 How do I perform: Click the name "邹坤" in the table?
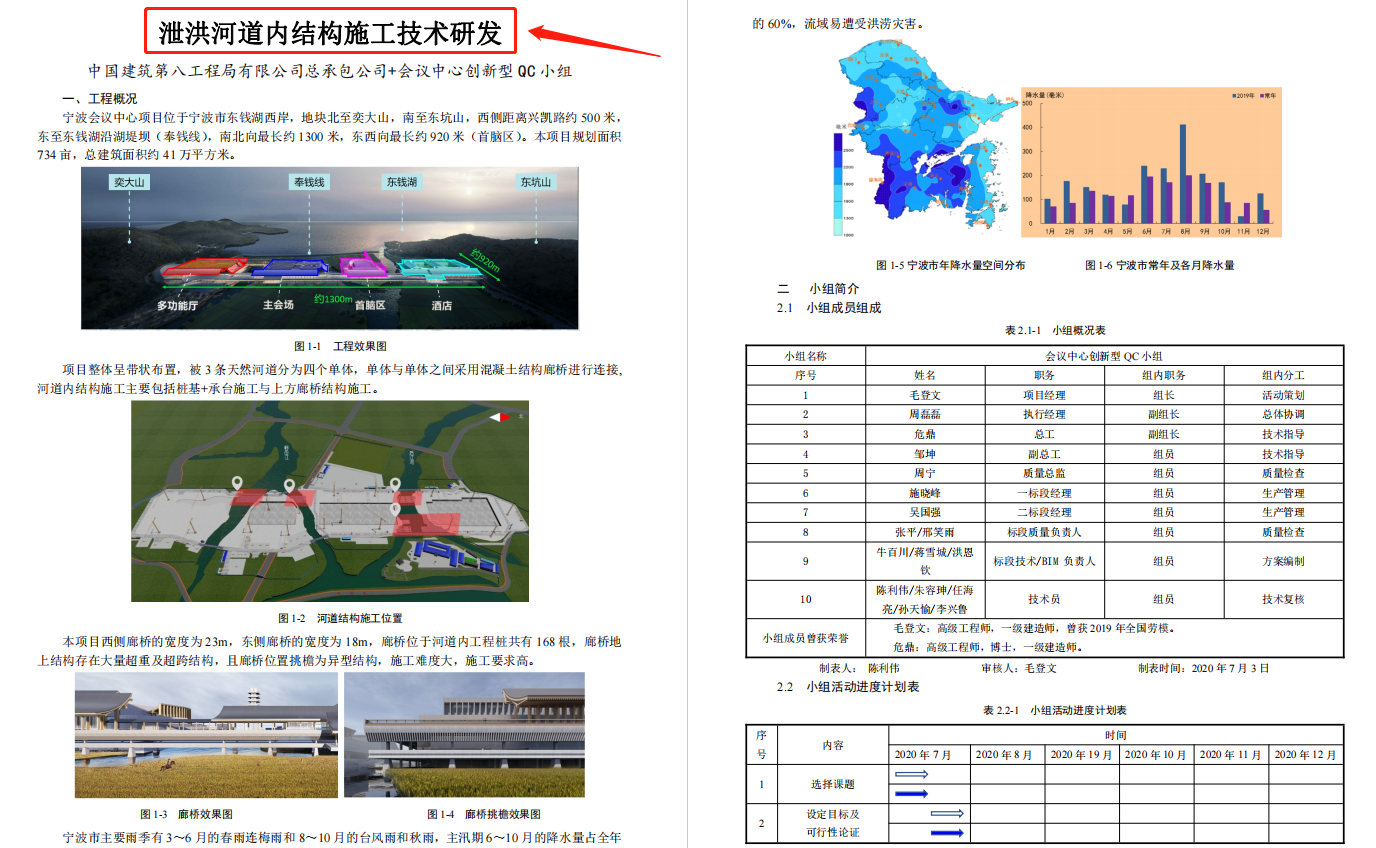925,454
